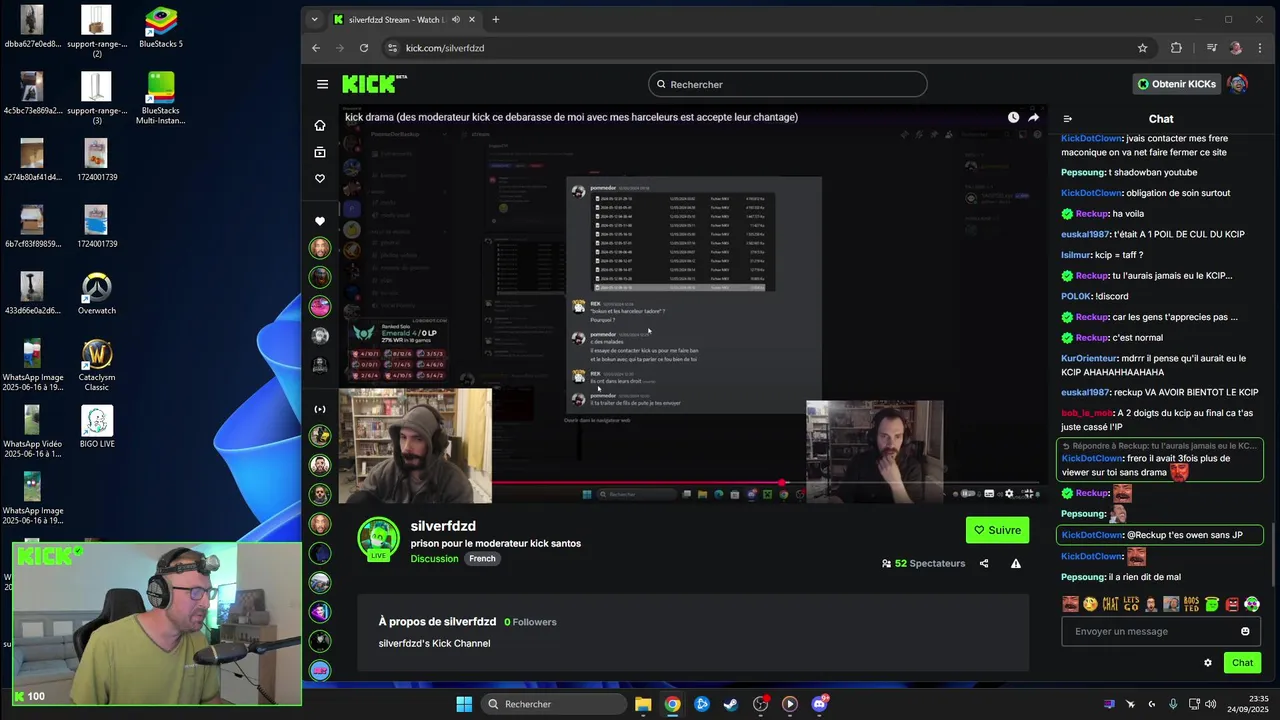Insert the green headphones emote
The image size is (1280, 720).
coord(1252,604)
